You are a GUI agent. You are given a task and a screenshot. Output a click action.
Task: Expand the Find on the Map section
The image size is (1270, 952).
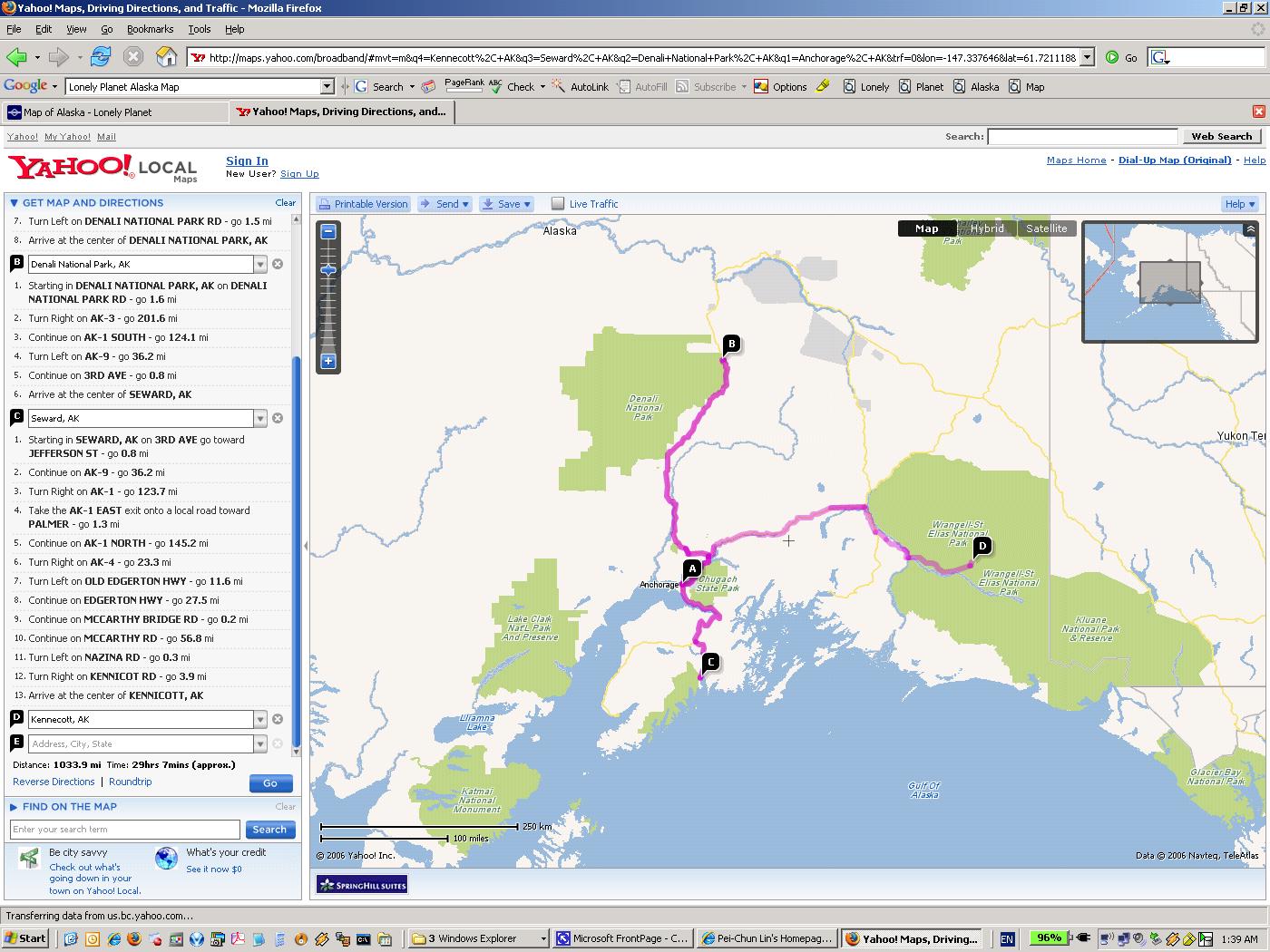[x=14, y=807]
